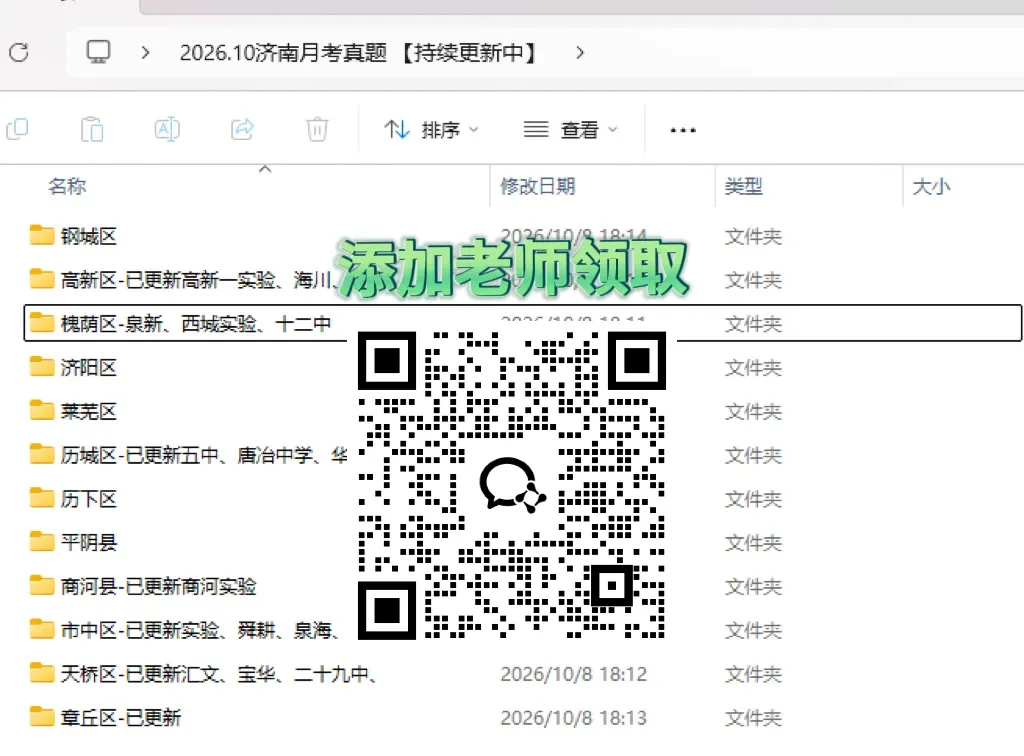Click the 文件夹 type cell of 钢城区
1024x756 pixels.
click(x=753, y=236)
